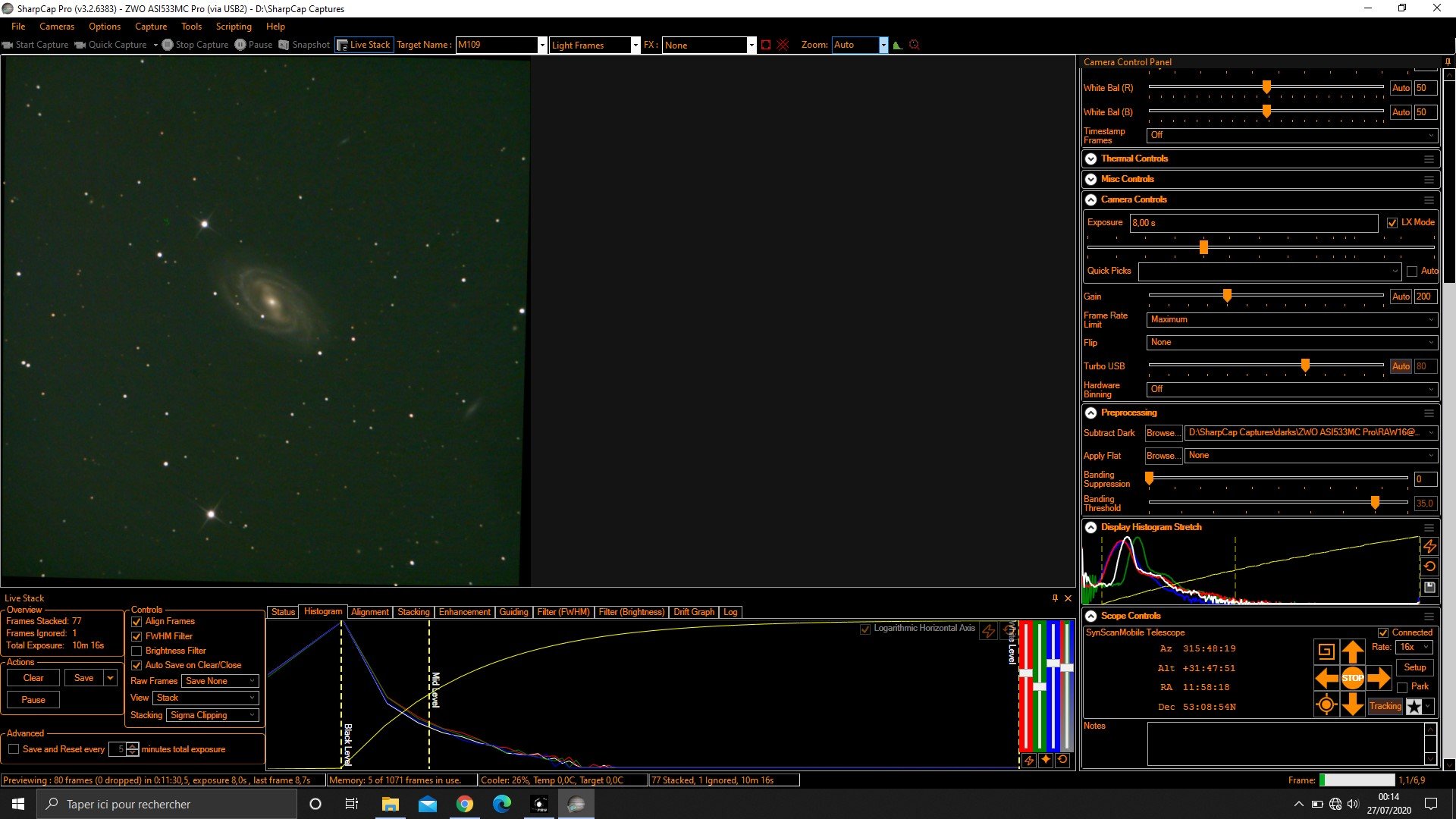Toggle the telescope Tracking button
1456x819 pixels.
click(1385, 706)
